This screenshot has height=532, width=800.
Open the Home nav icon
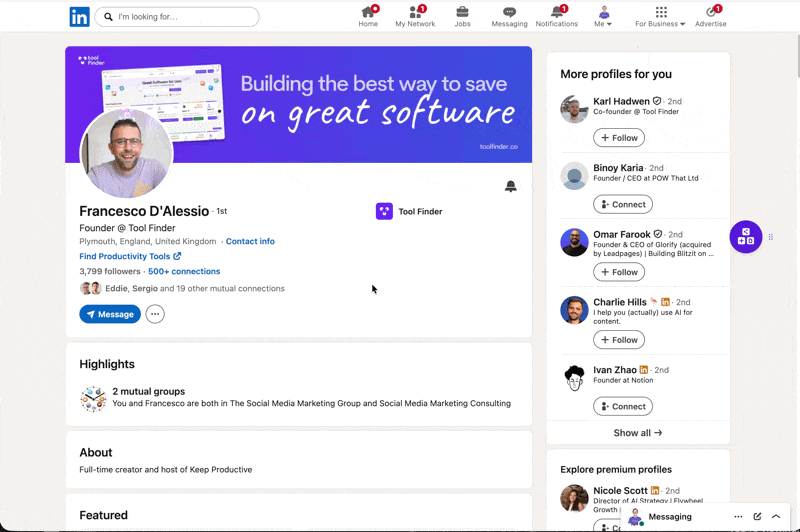click(x=368, y=16)
